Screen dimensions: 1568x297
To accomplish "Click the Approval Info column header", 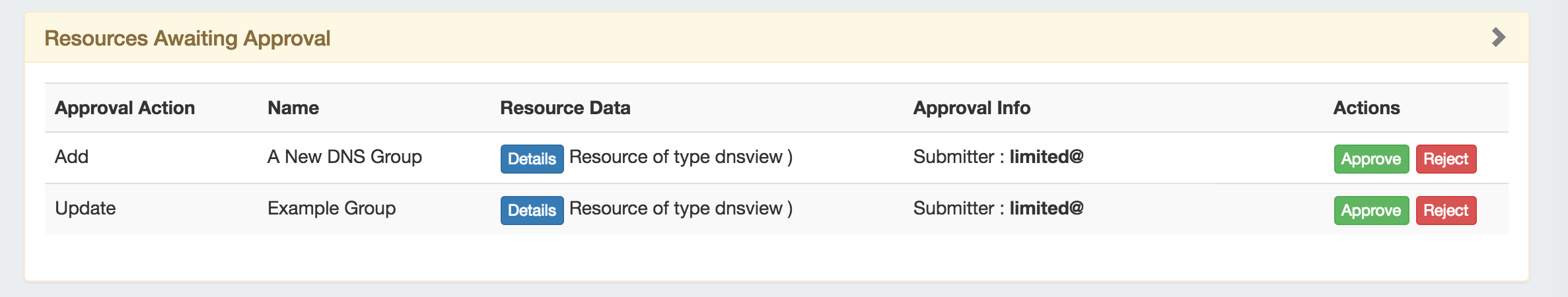I will point(971,108).
